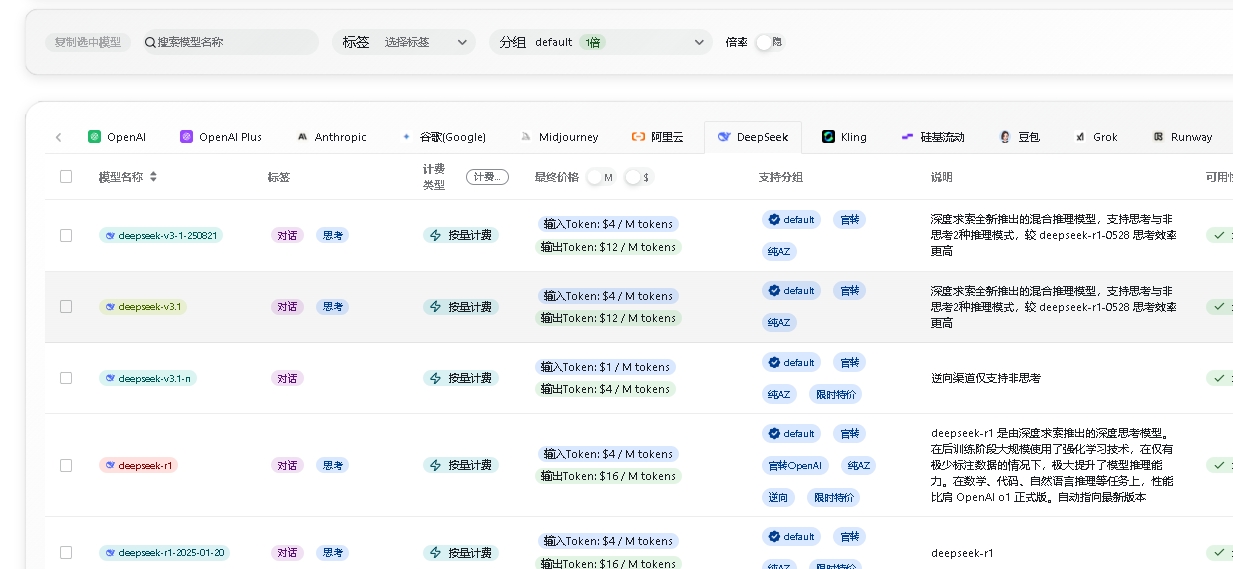Click the magnifier icon in search box
Screen dimensions: 1233x569
150,42
